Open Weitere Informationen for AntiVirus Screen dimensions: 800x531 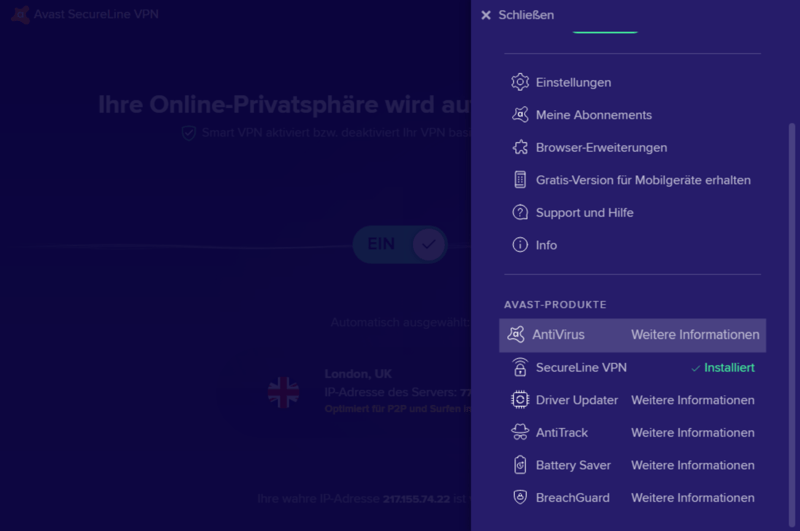coord(694,335)
